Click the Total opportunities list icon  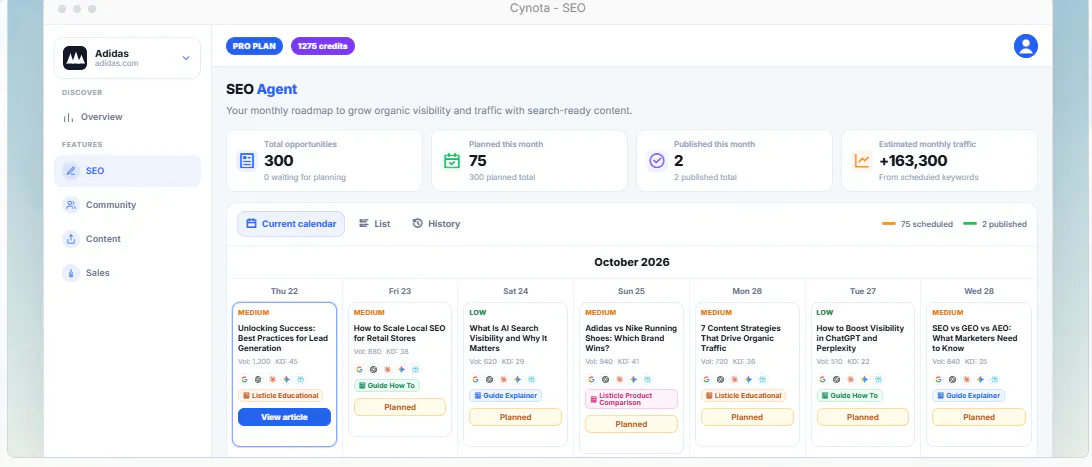click(x=247, y=161)
